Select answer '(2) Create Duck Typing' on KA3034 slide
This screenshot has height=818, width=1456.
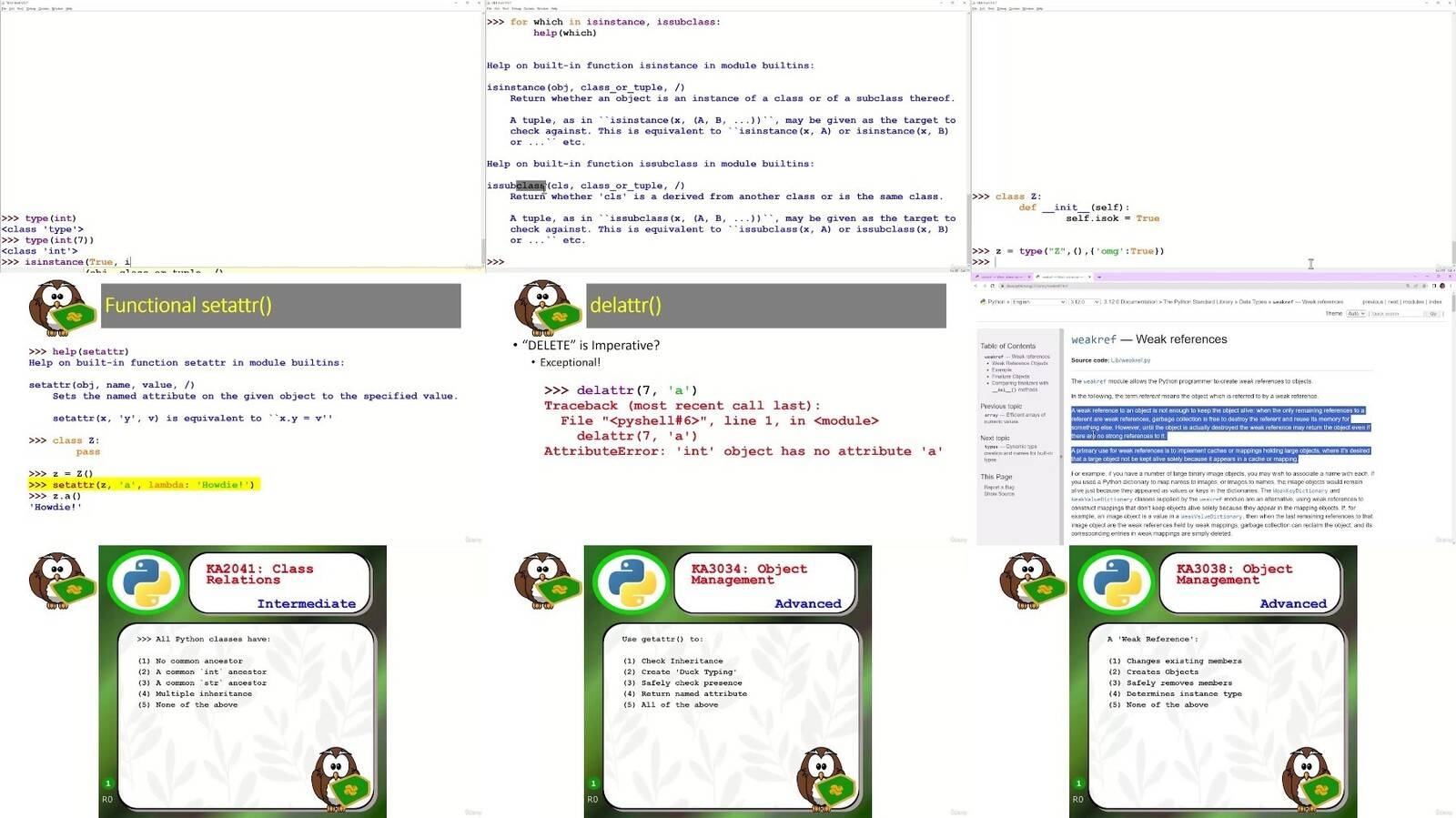(x=680, y=672)
